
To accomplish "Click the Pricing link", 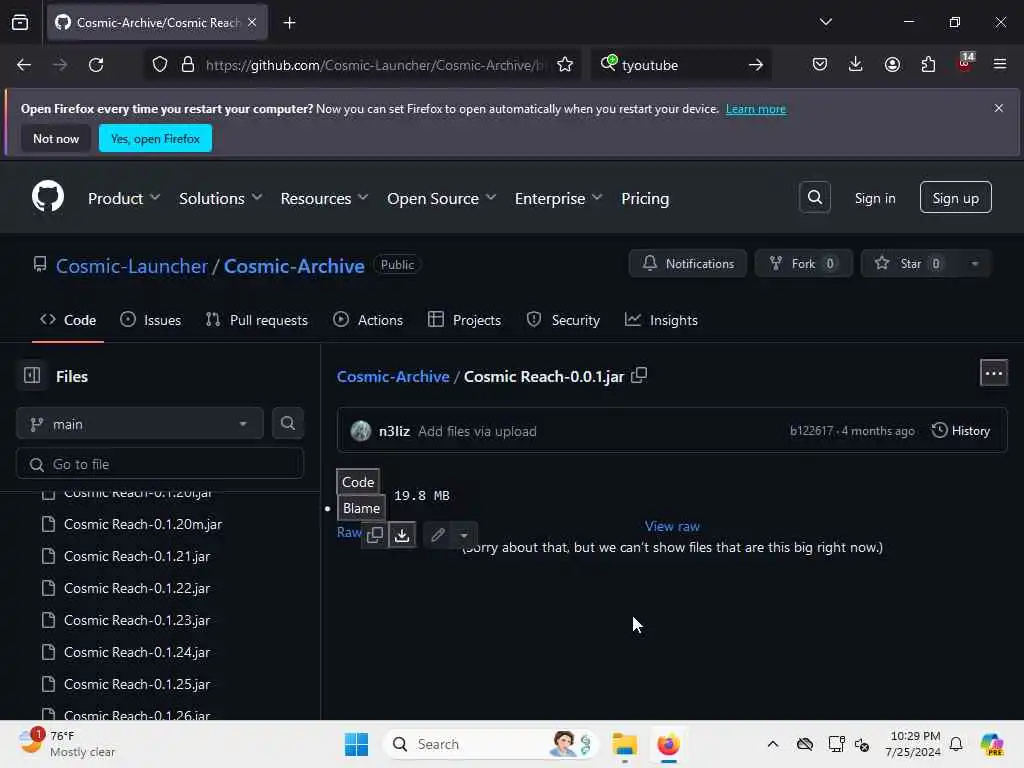I will 645,198.
